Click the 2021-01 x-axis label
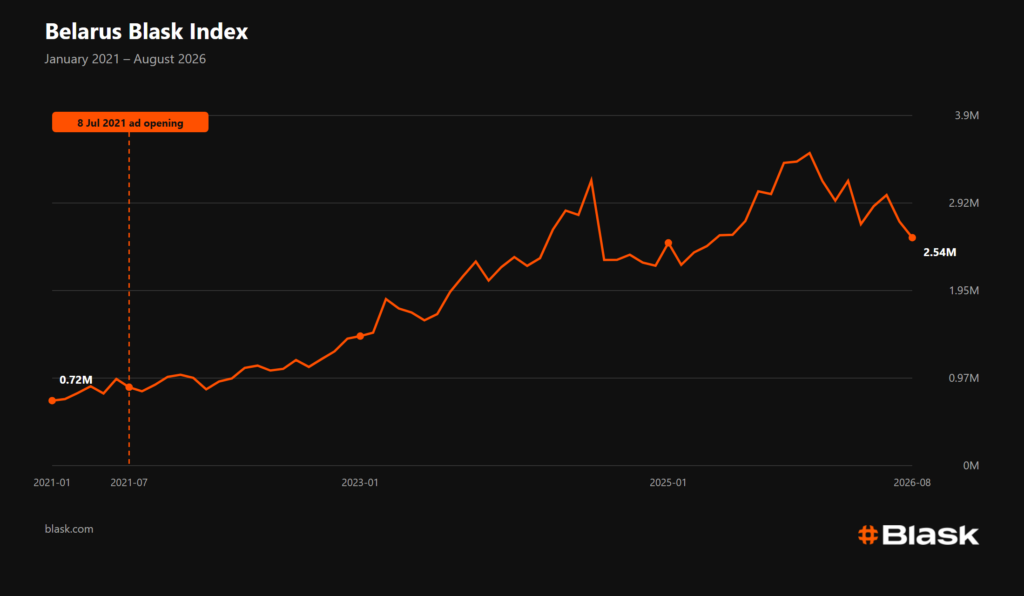This screenshot has width=1024, height=596. click(x=52, y=482)
